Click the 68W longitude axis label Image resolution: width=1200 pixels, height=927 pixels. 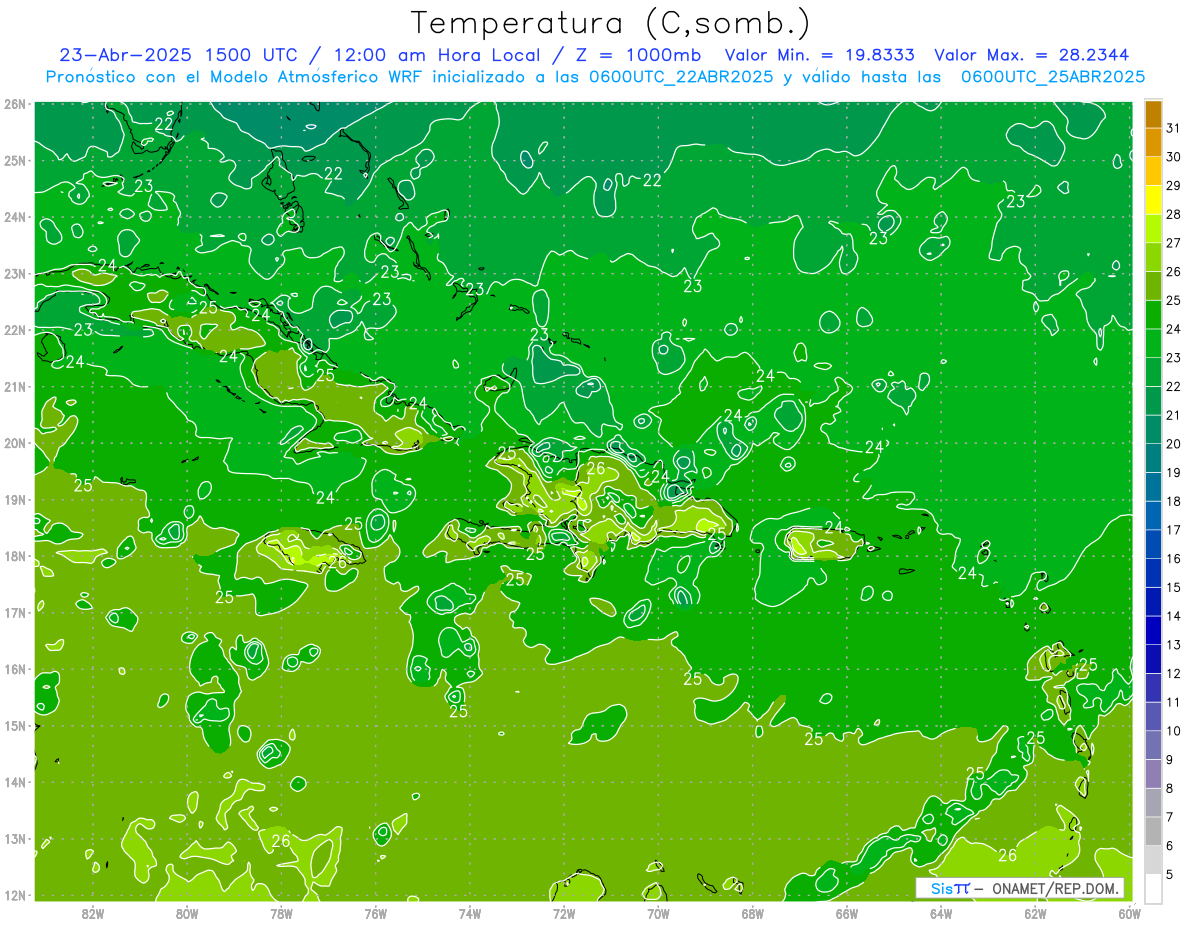point(752,913)
